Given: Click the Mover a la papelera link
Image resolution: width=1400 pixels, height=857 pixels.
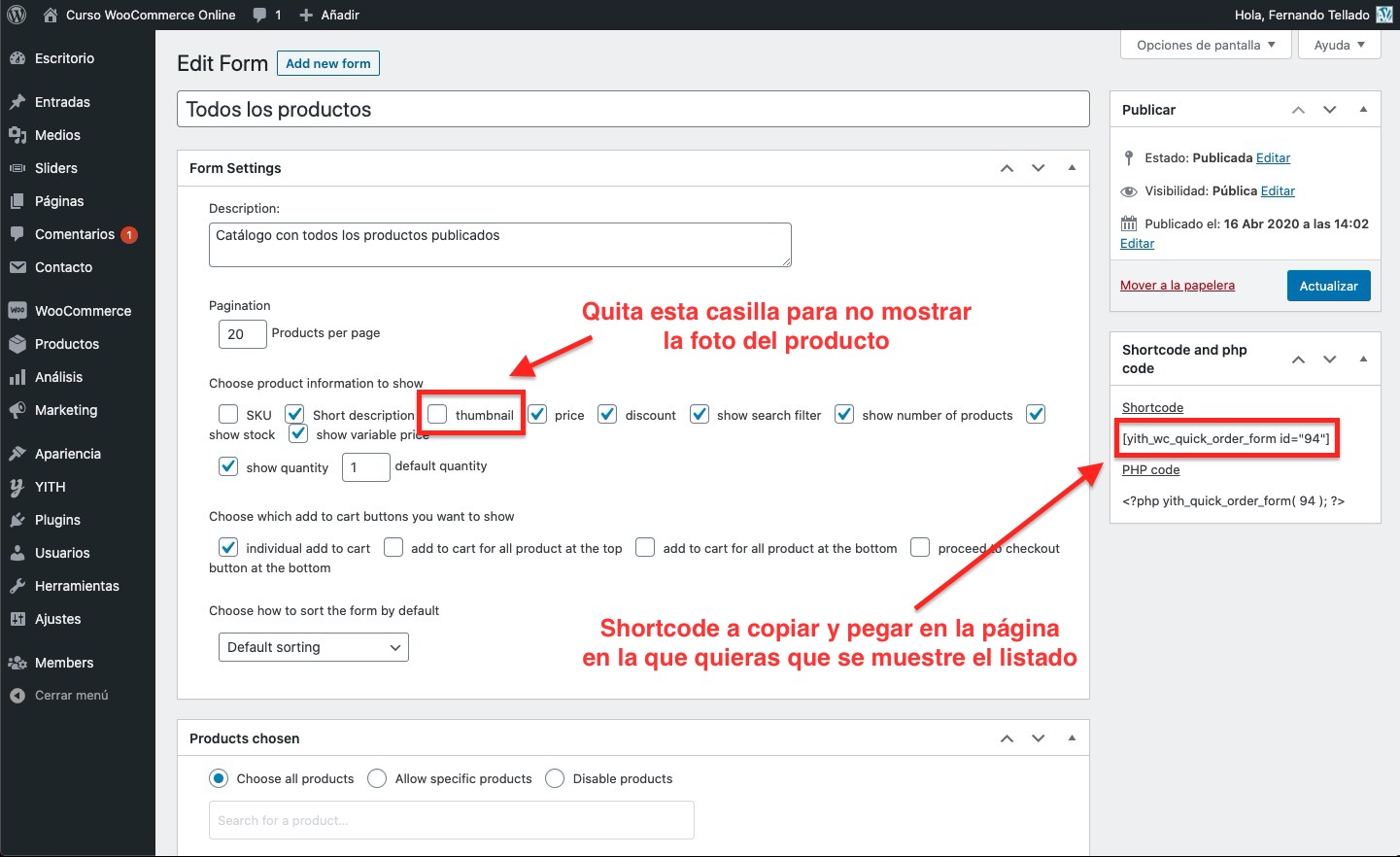Looking at the screenshot, I should tap(1177, 285).
